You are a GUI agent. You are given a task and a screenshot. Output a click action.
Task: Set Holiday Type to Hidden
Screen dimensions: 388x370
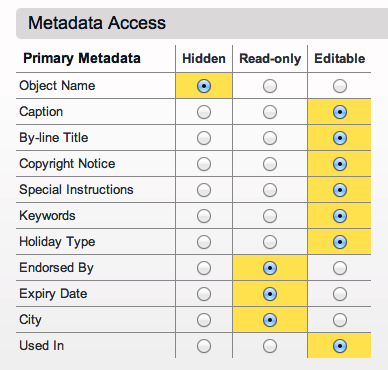click(x=204, y=242)
